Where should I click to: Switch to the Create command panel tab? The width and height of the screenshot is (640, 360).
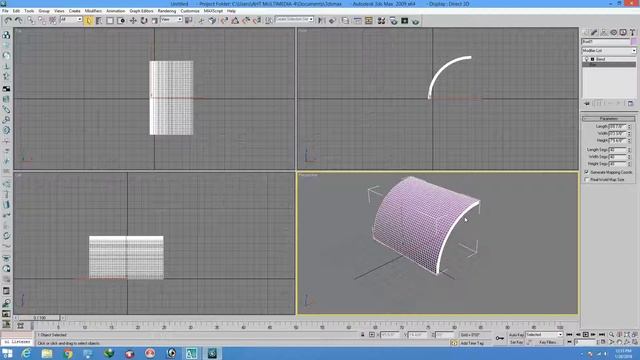585,32
